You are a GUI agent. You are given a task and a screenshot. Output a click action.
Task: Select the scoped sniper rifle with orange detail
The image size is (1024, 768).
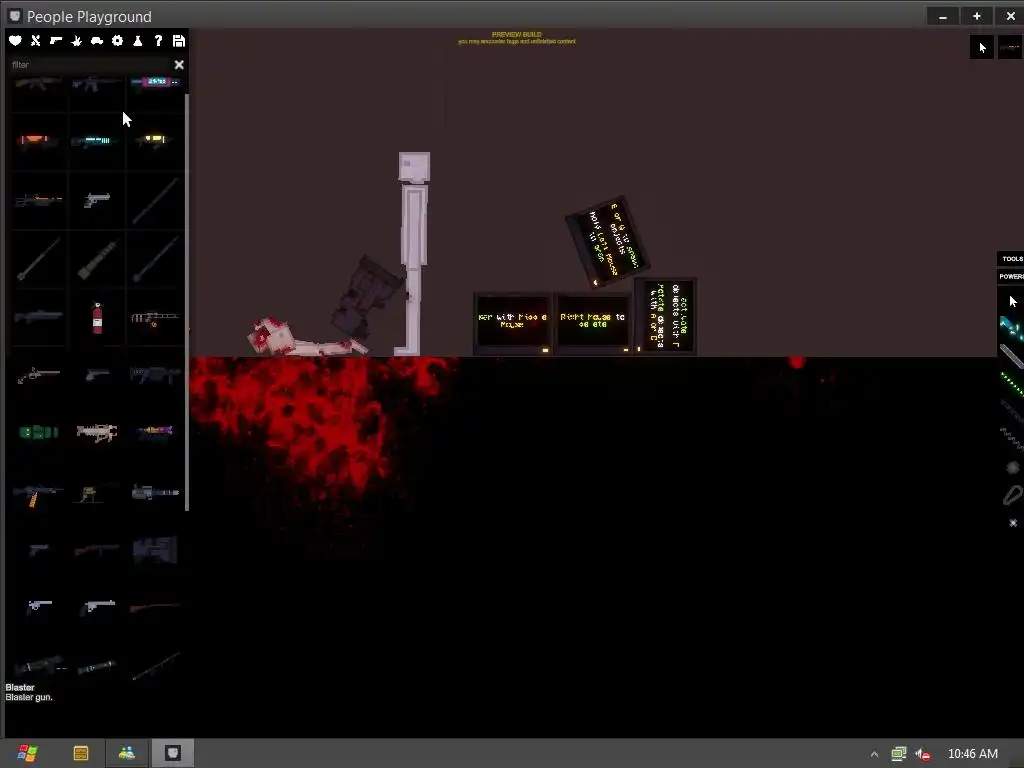(39, 199)
